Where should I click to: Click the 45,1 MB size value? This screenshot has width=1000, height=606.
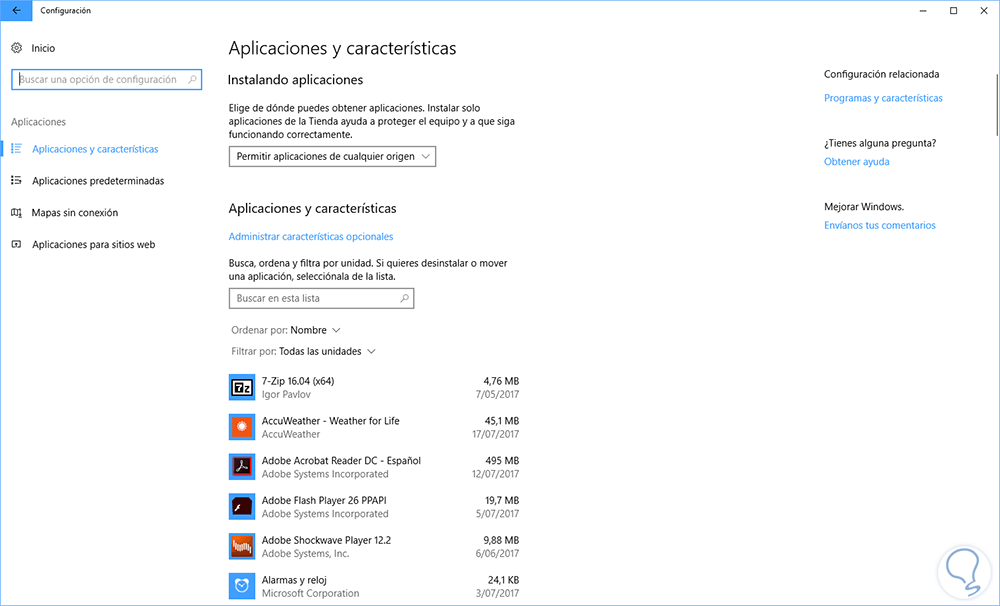501,421
